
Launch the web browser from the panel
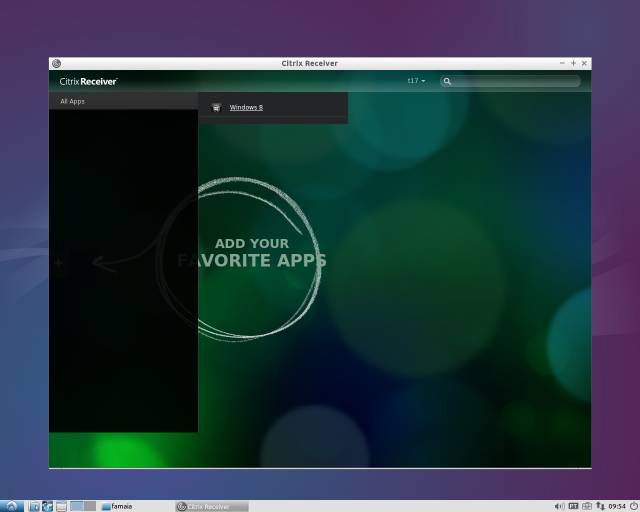tap(47, 506)
